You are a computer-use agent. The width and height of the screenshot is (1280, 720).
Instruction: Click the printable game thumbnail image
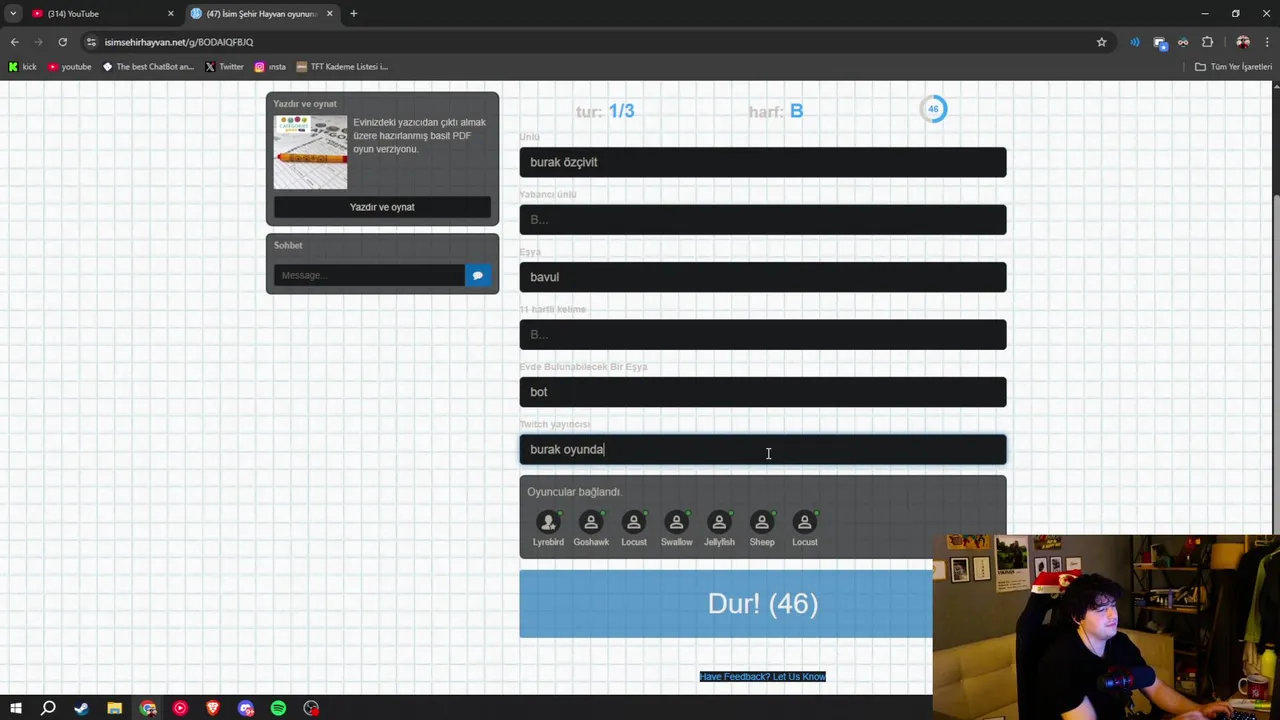310,152
